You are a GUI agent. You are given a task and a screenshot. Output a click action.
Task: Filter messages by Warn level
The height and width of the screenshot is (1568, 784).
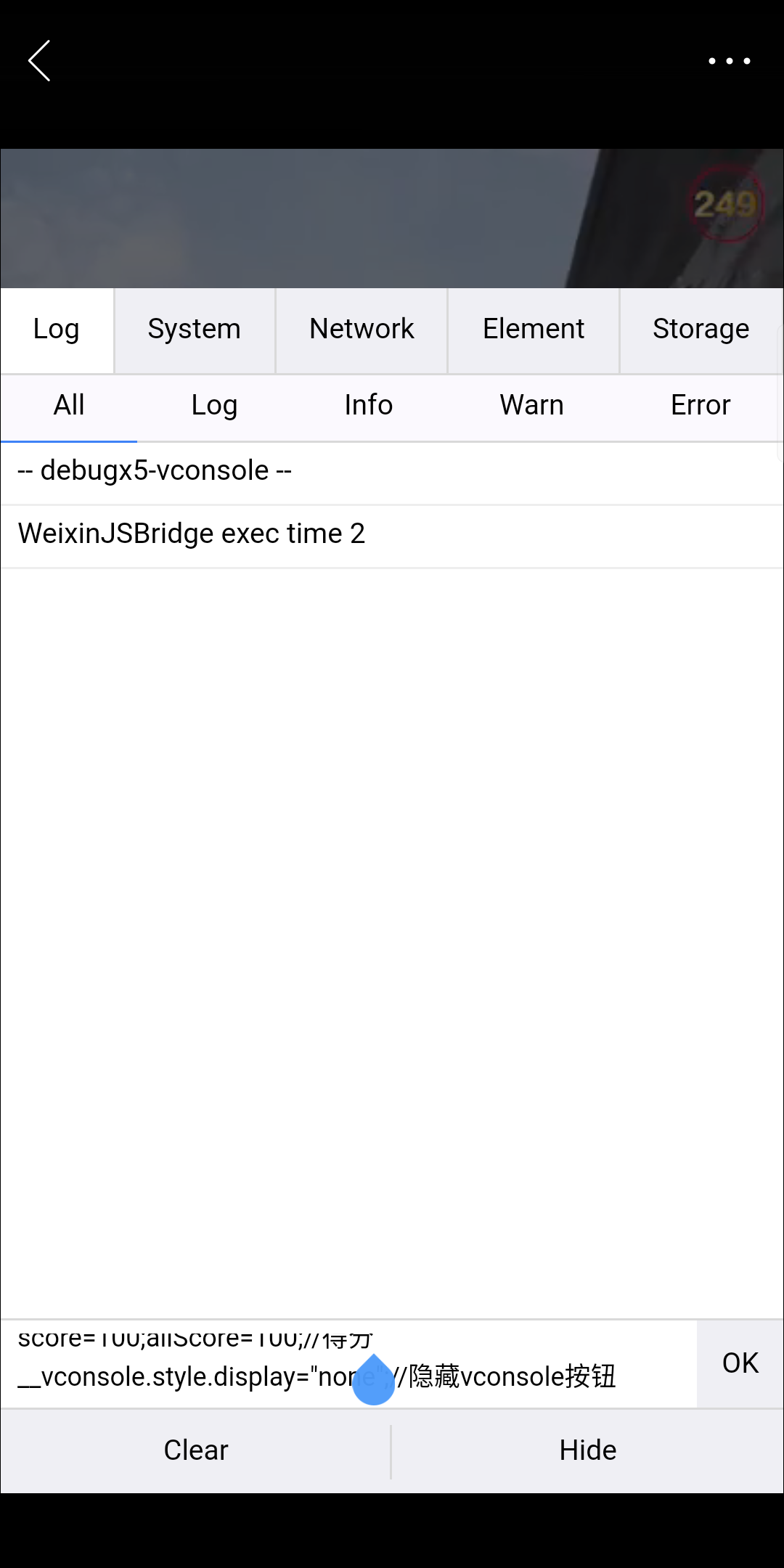[531, 406]
